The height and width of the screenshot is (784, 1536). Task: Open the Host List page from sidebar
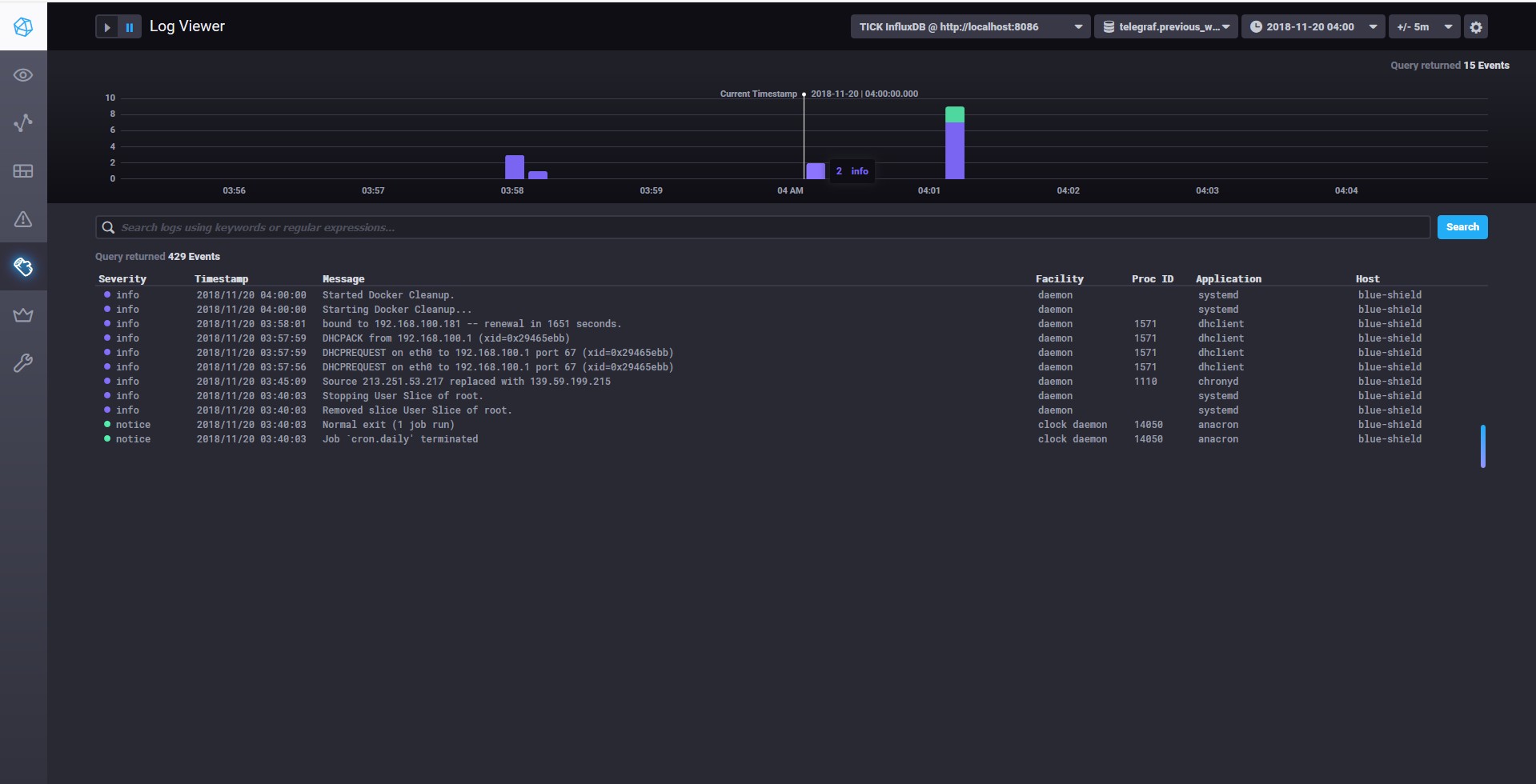(x=23, y=75)
